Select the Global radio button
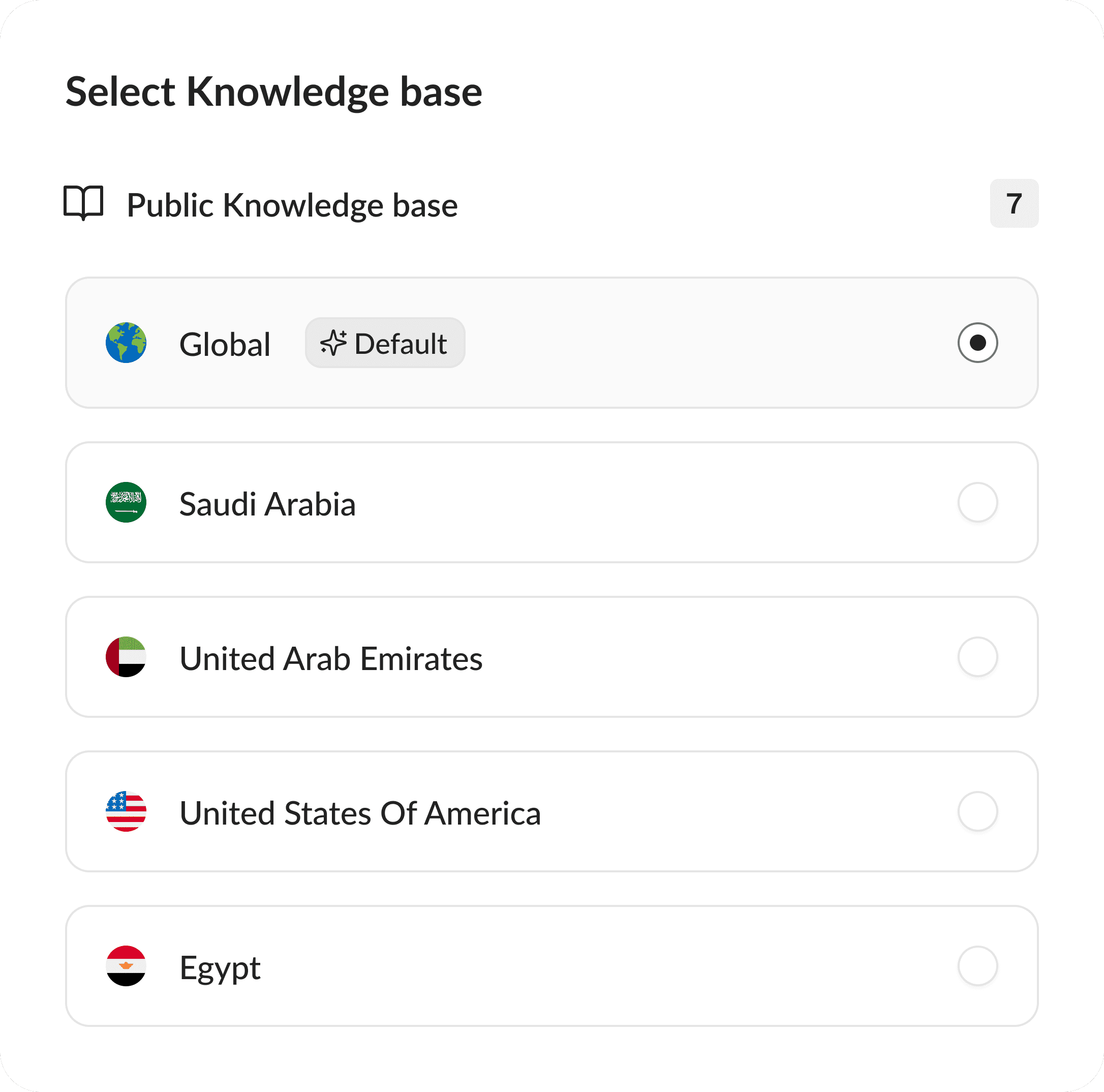 (x=977, y=343)
